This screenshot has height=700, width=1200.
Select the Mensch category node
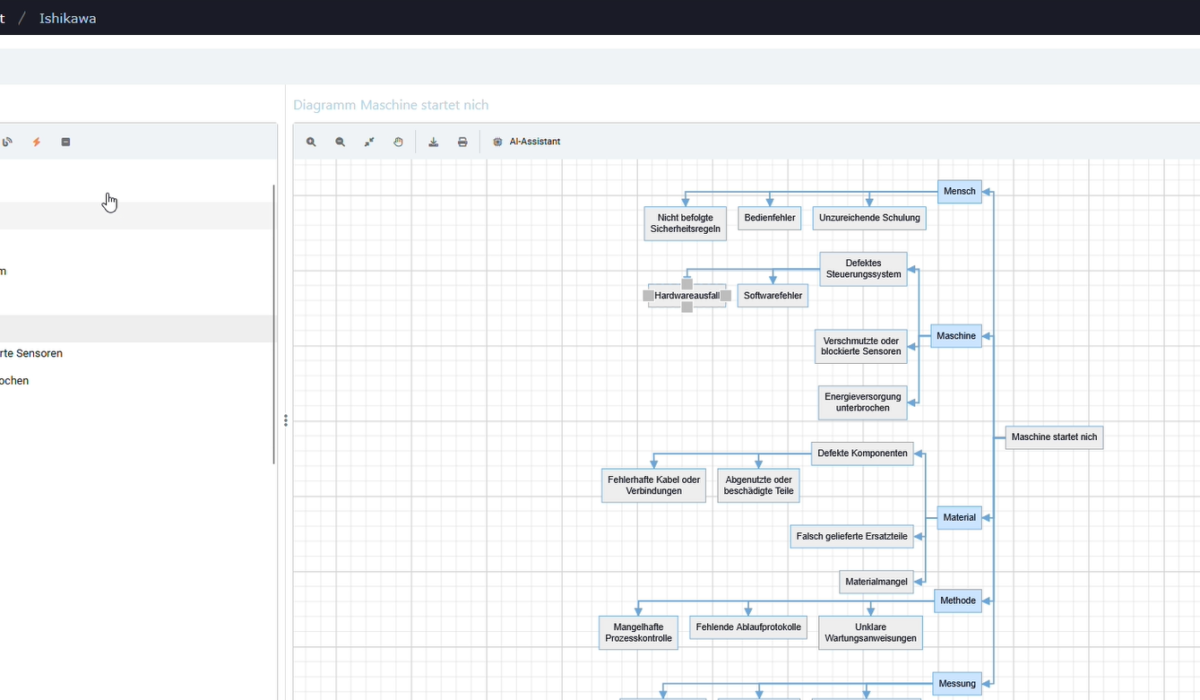coord(959,191)
